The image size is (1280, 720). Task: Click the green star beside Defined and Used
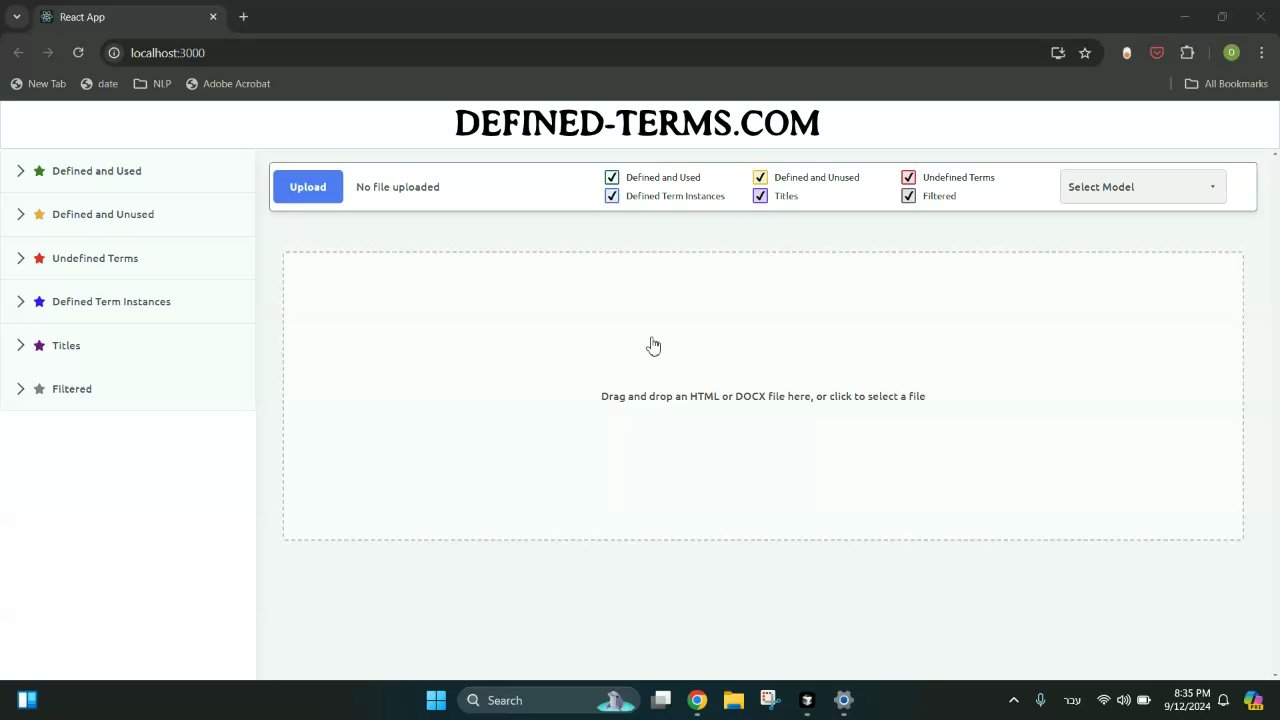point(39,171)
